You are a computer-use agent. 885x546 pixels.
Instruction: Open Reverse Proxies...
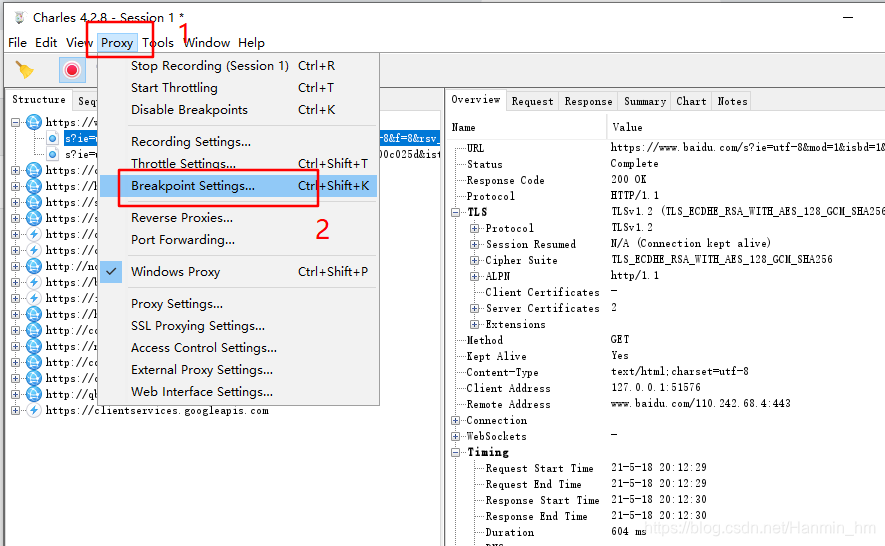click(237, 218)
